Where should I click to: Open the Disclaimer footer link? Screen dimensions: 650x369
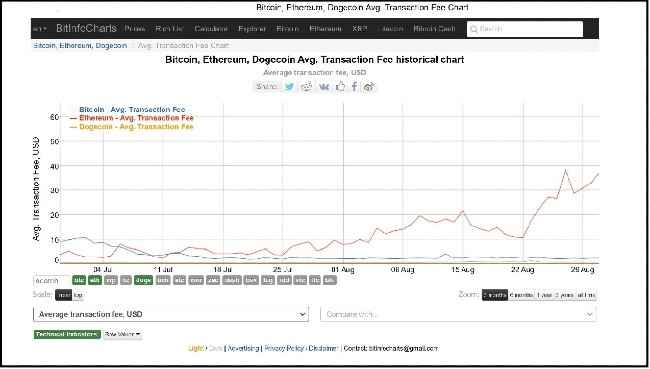pyautogui.click(x=323, y=348)
